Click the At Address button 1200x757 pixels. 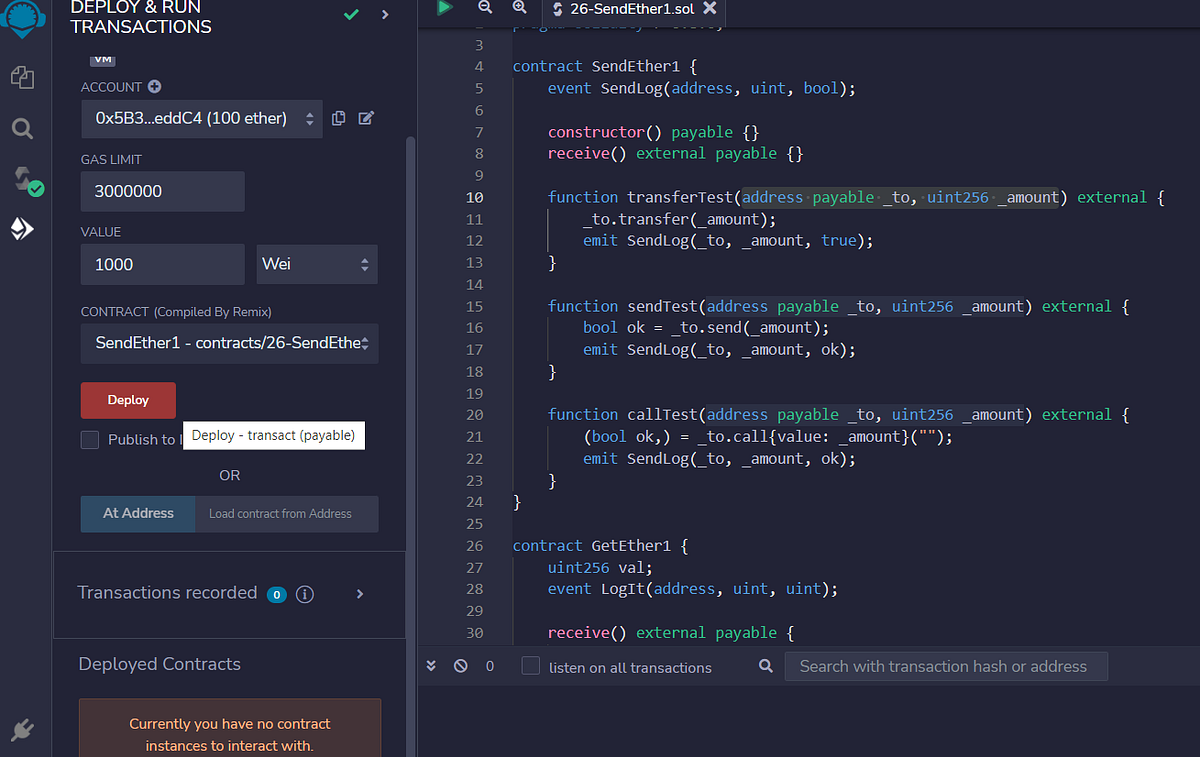coord(137,513)
